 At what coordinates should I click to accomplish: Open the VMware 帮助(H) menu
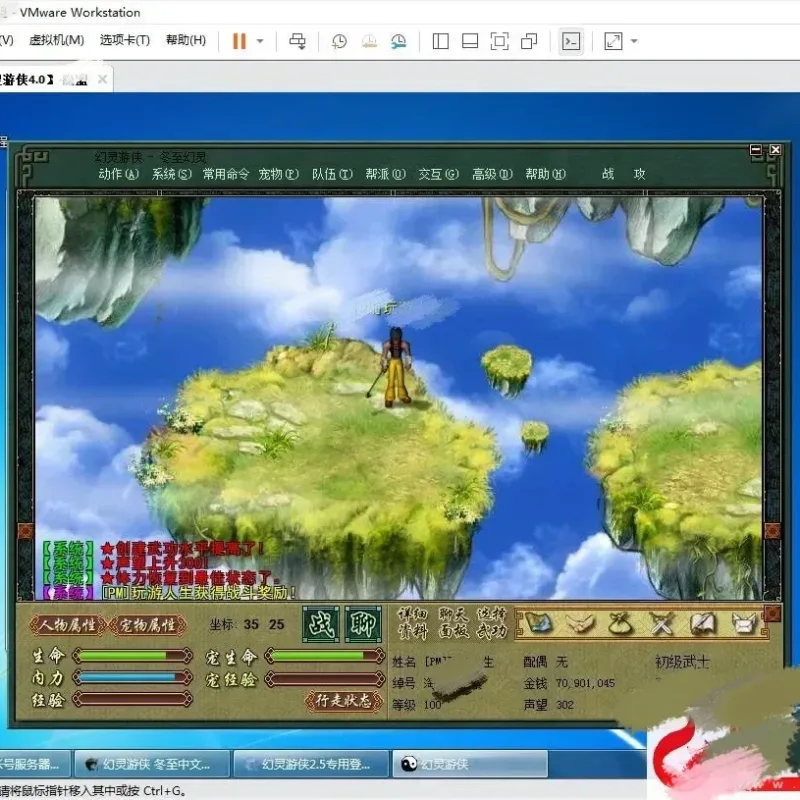tap(186, 40)
